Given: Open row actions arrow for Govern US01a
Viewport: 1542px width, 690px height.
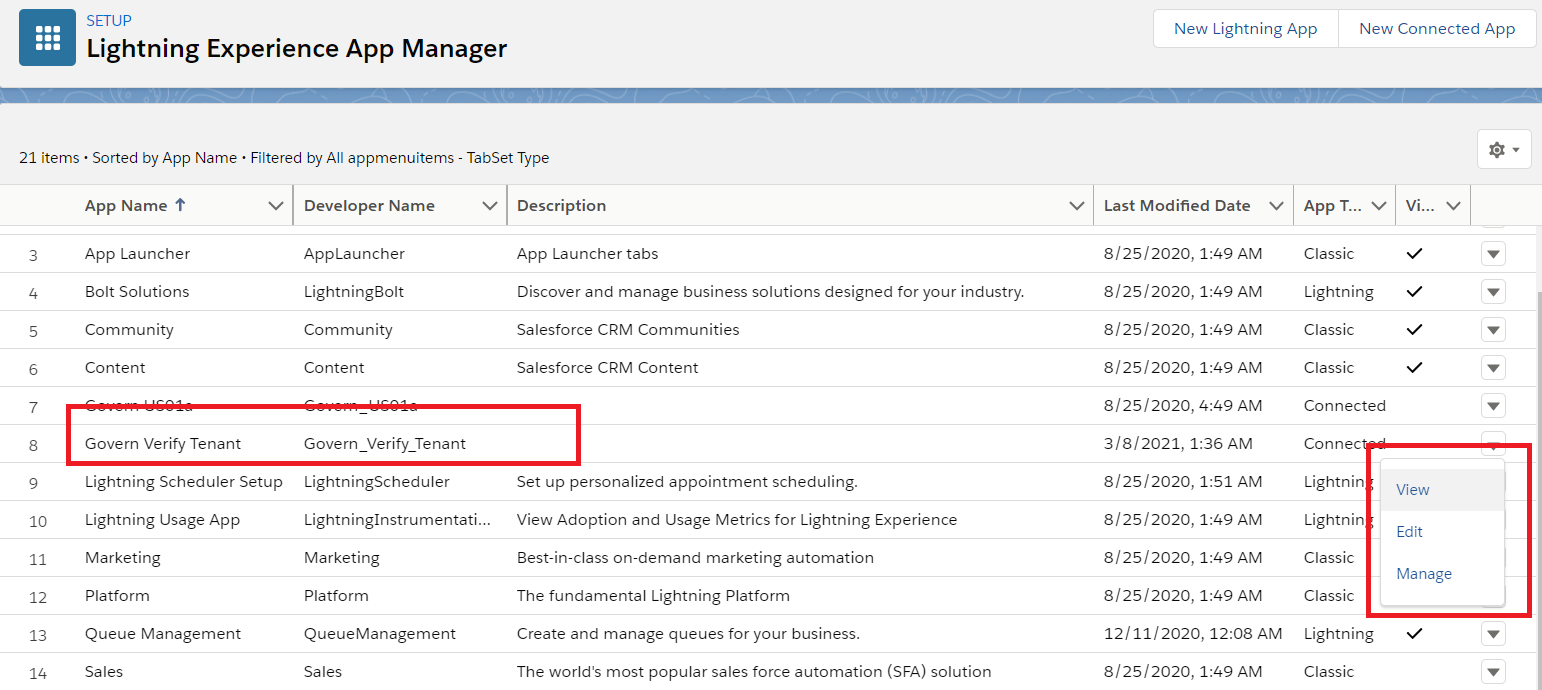Looking at the screenshot, I should [1493, 406].
